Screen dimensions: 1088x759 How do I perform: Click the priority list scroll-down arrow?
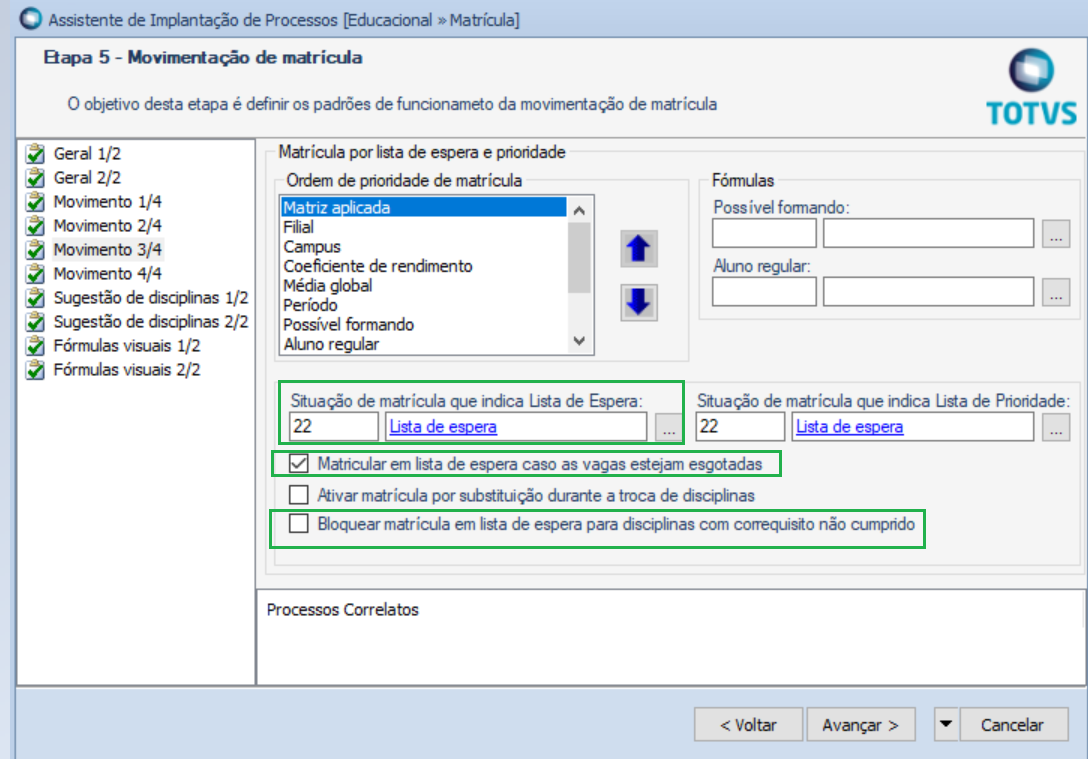(x=579, y=341)
